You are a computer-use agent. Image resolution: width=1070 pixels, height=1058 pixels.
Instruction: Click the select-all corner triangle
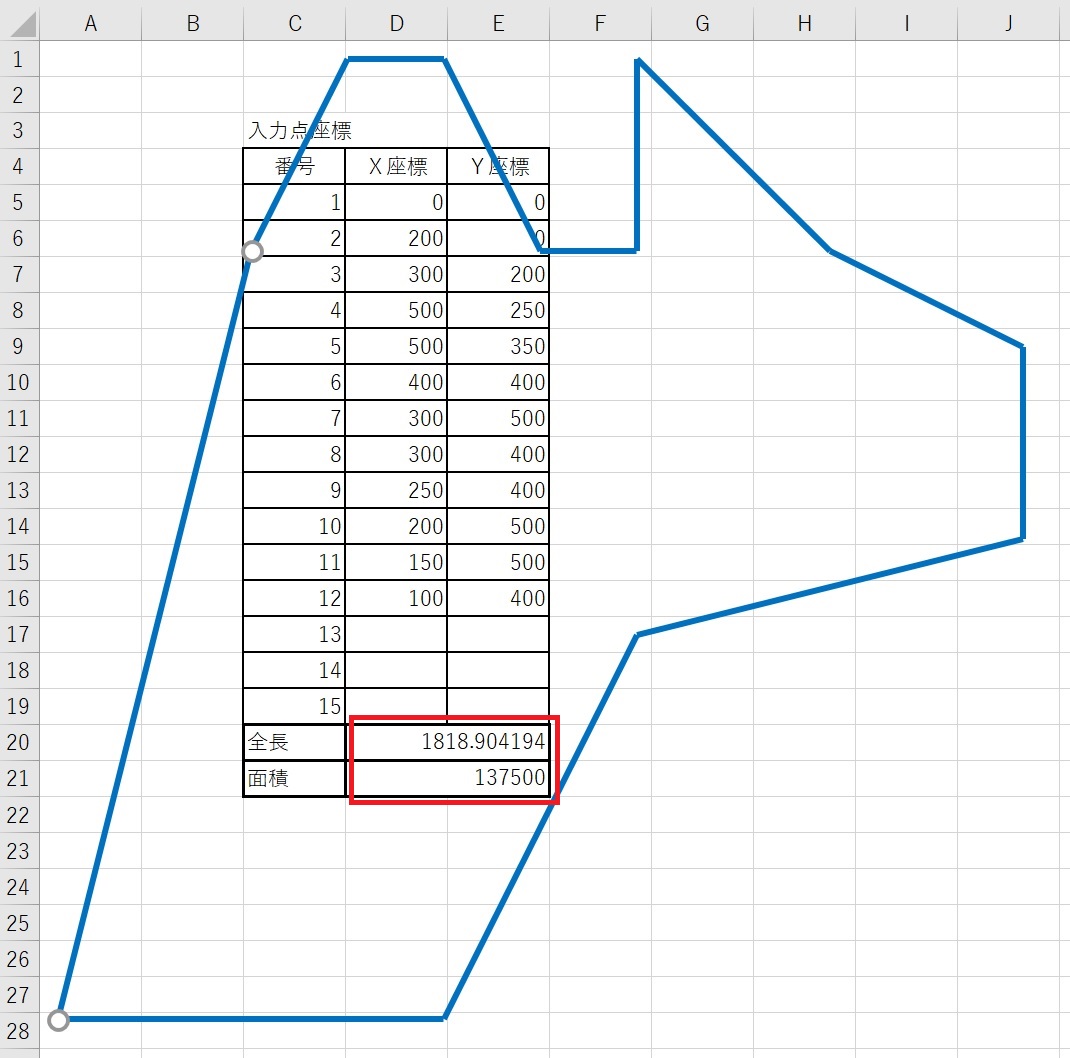pyautogui.click(x=19, y=22)
